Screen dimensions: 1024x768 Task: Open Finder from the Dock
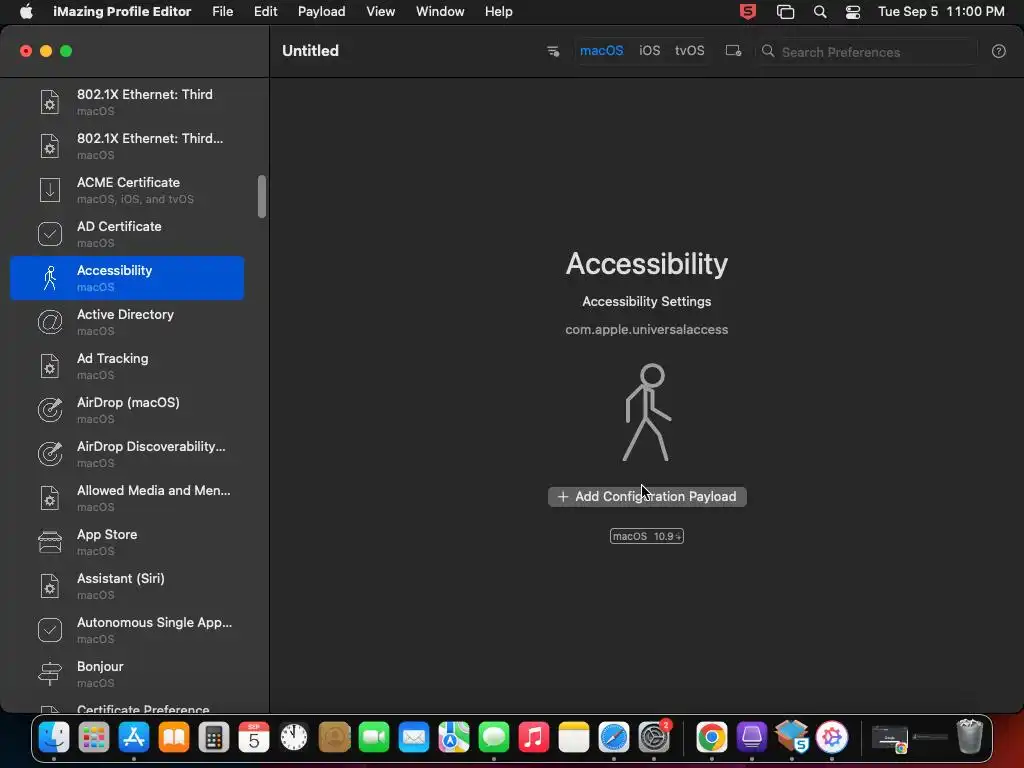[x=54, y=738]
